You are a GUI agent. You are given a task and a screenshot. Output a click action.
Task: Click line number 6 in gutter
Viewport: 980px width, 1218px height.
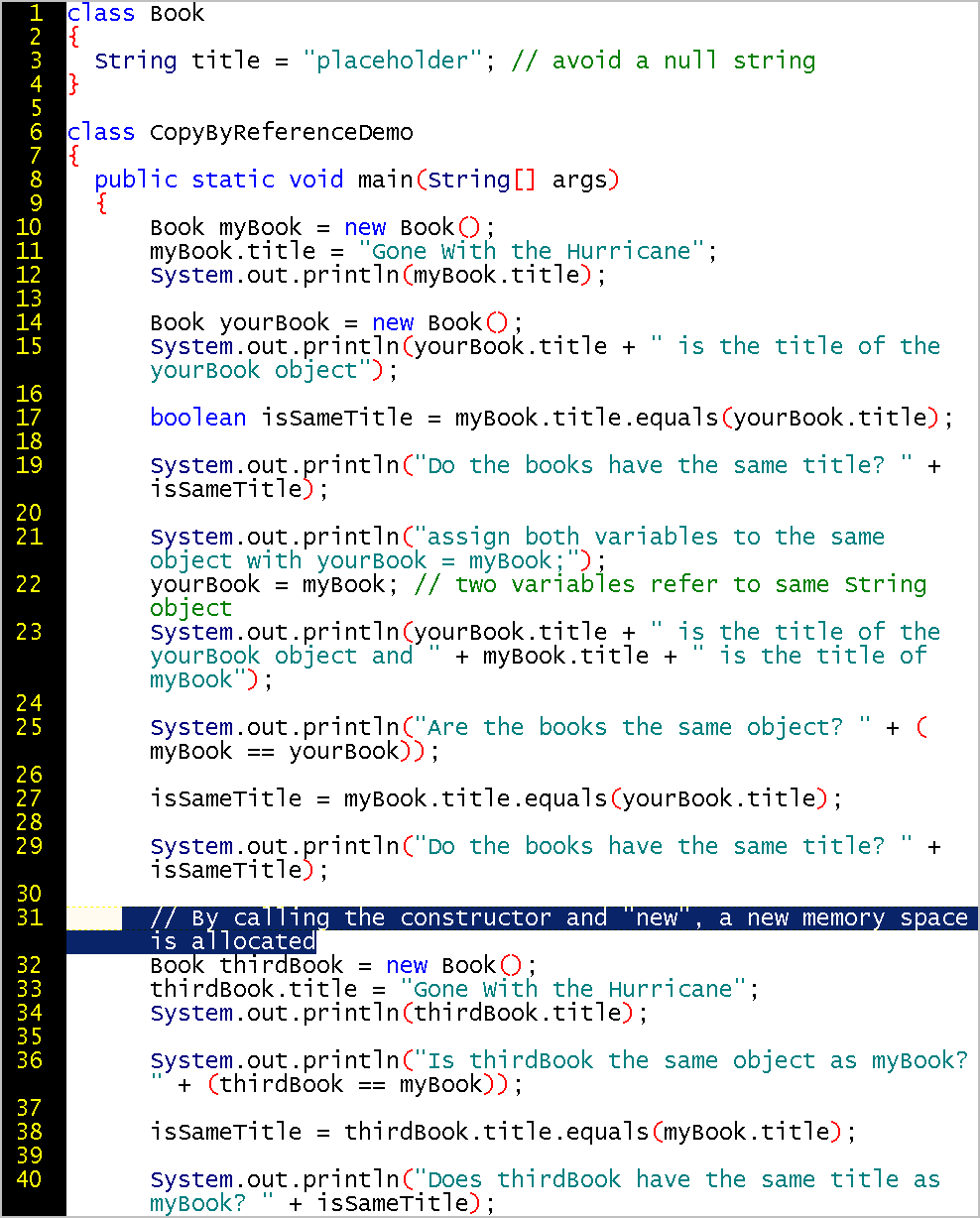36,133
